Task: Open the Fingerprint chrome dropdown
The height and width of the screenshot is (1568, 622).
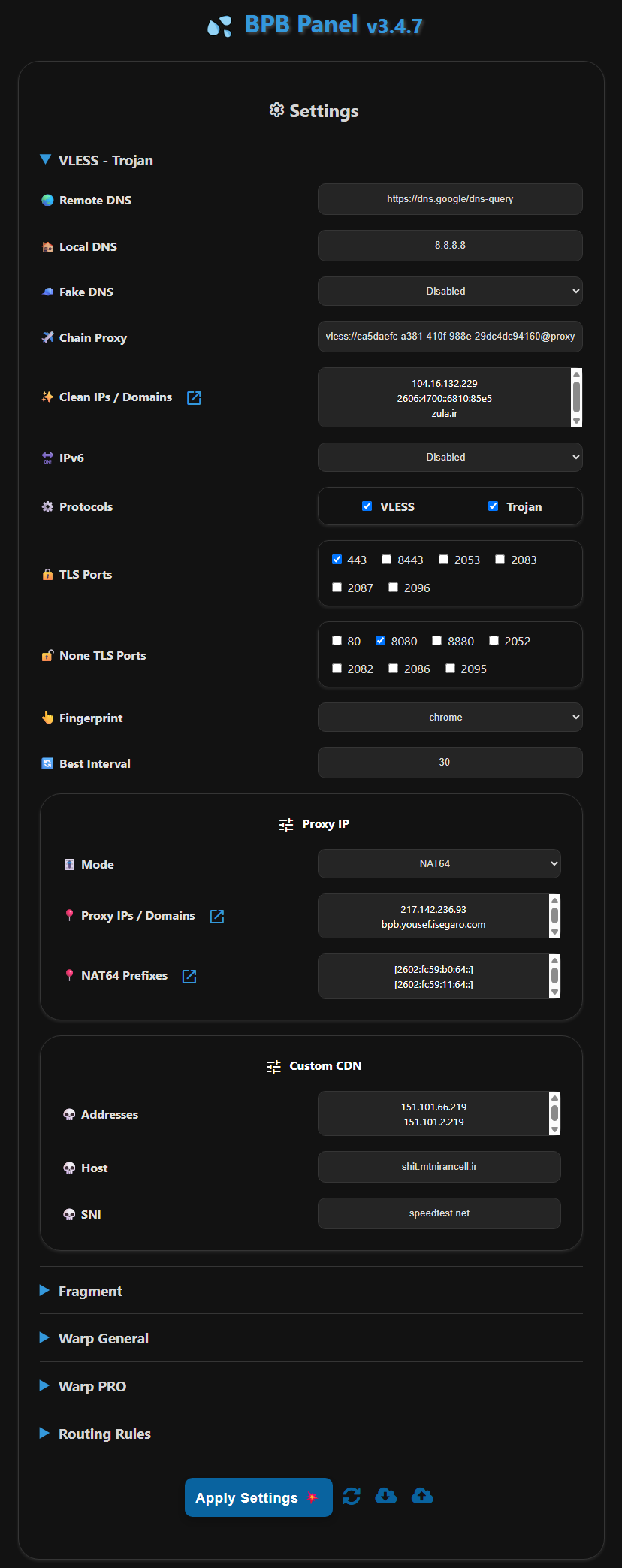Action: click(x=449, y=718)
